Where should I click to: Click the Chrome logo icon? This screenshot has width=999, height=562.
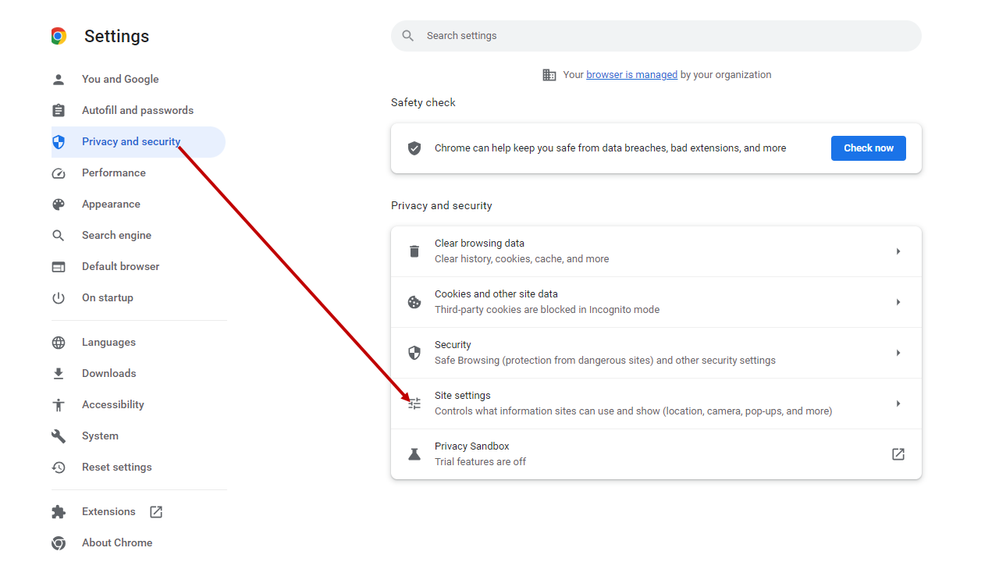coord(59,36)
